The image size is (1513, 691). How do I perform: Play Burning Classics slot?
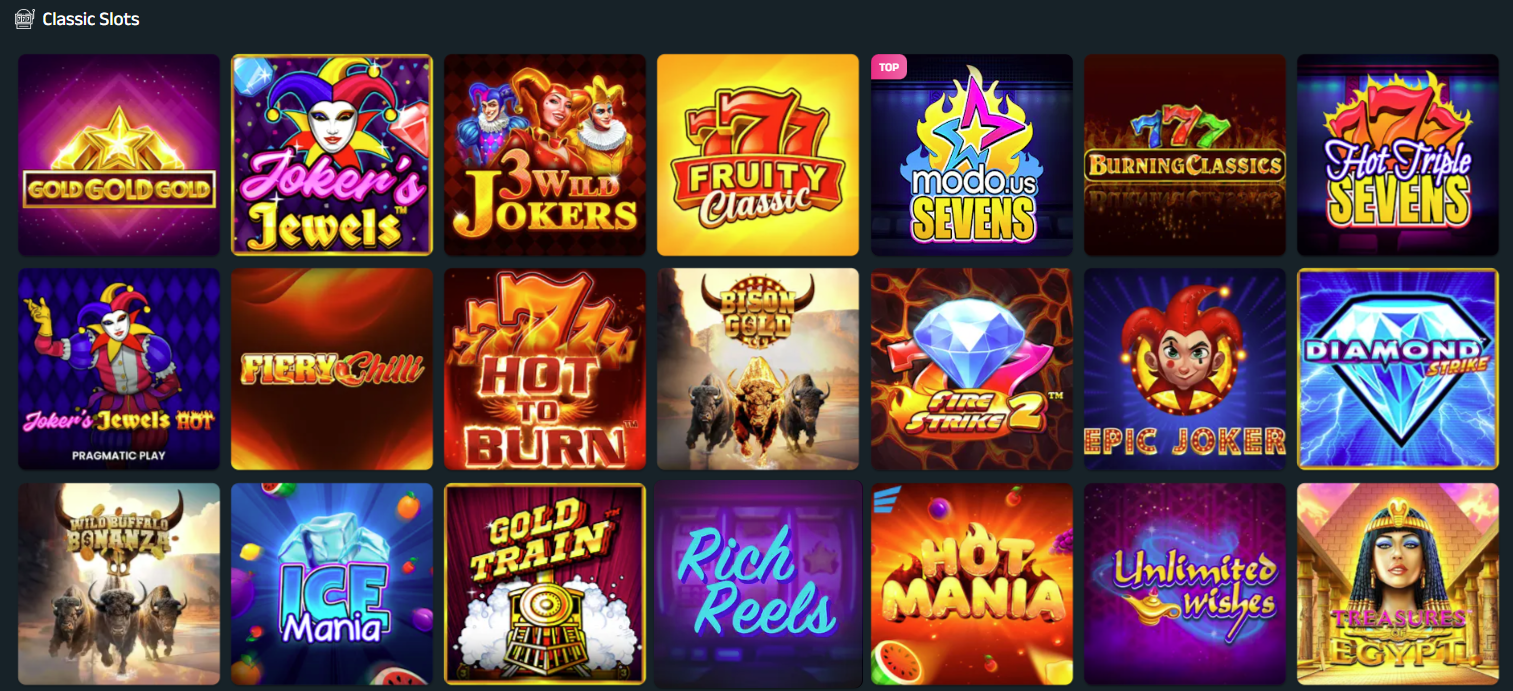pos(1185,155)
